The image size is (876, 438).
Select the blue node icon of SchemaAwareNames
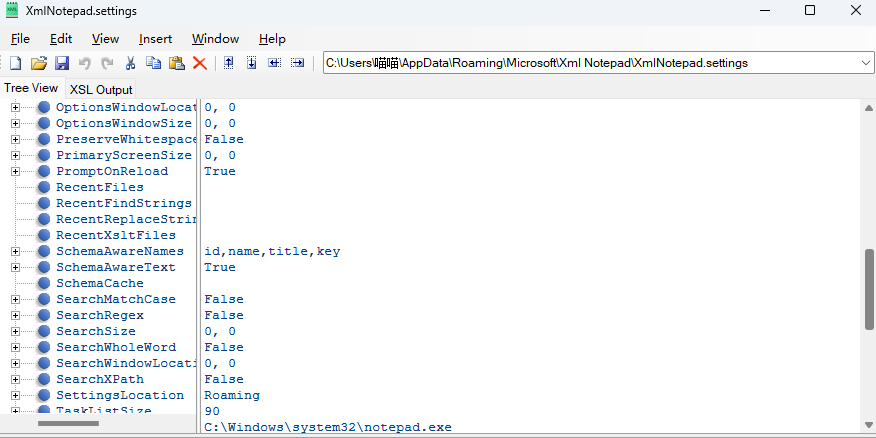pyautogui.click(x=44, y=251)
